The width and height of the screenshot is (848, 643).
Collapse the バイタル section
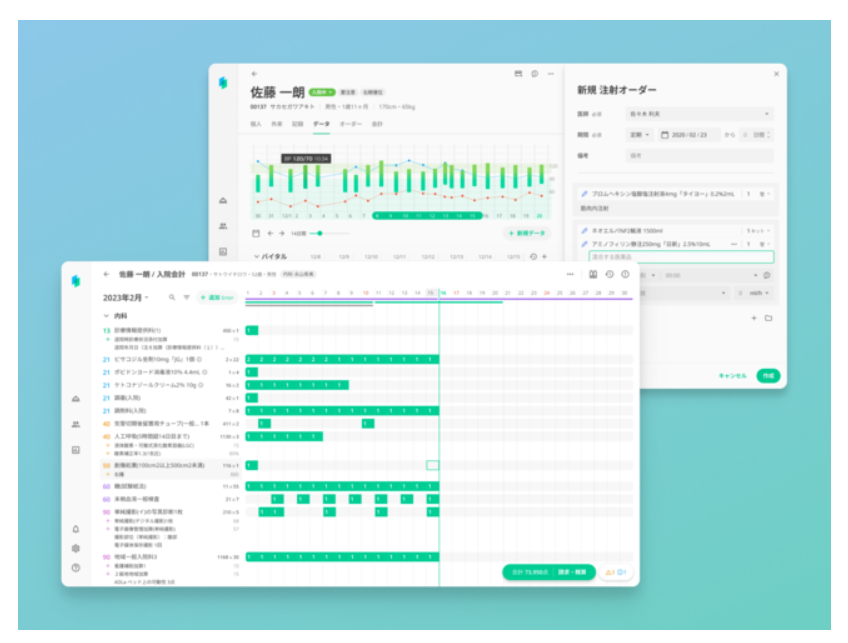click(x=256, y=256)
